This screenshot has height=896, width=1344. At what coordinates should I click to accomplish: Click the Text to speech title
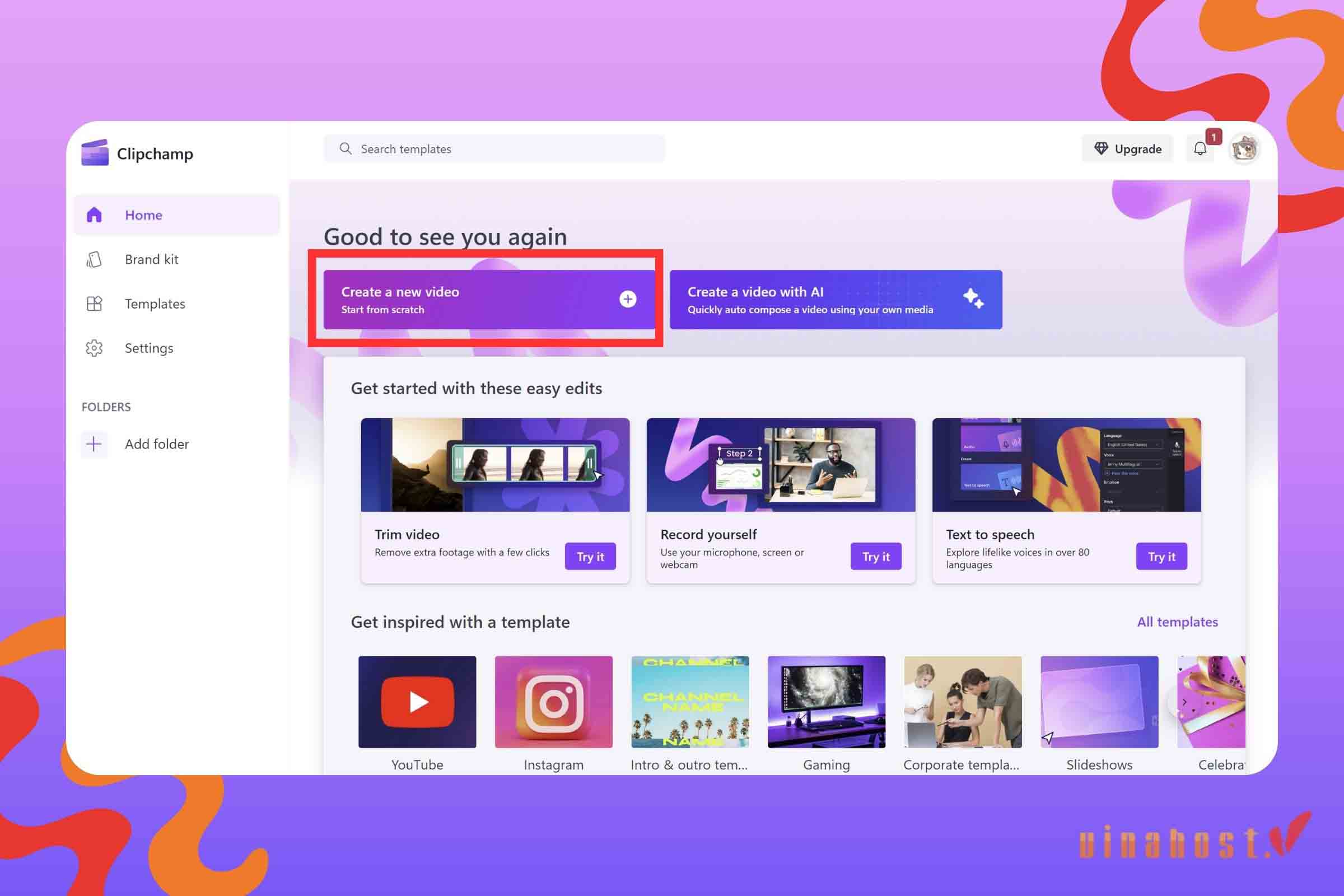[990, 534]
